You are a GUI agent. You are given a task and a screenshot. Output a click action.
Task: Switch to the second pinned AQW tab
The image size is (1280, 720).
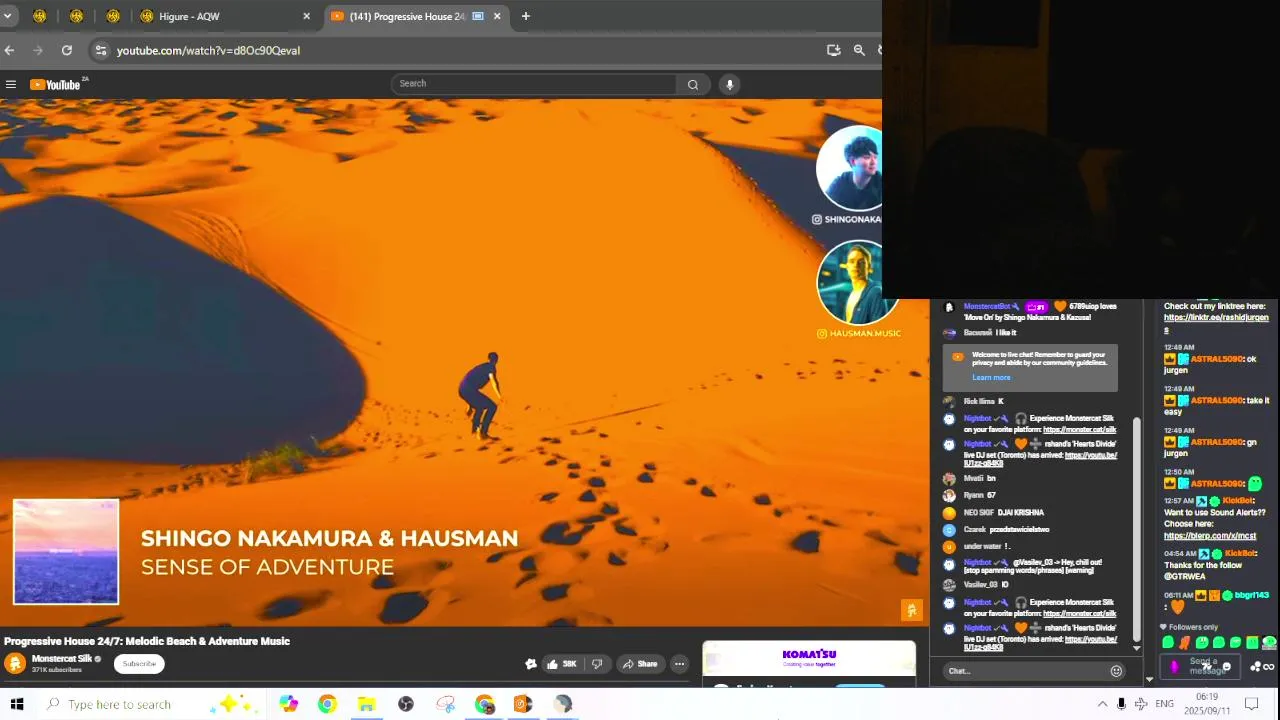pos(76,16)
